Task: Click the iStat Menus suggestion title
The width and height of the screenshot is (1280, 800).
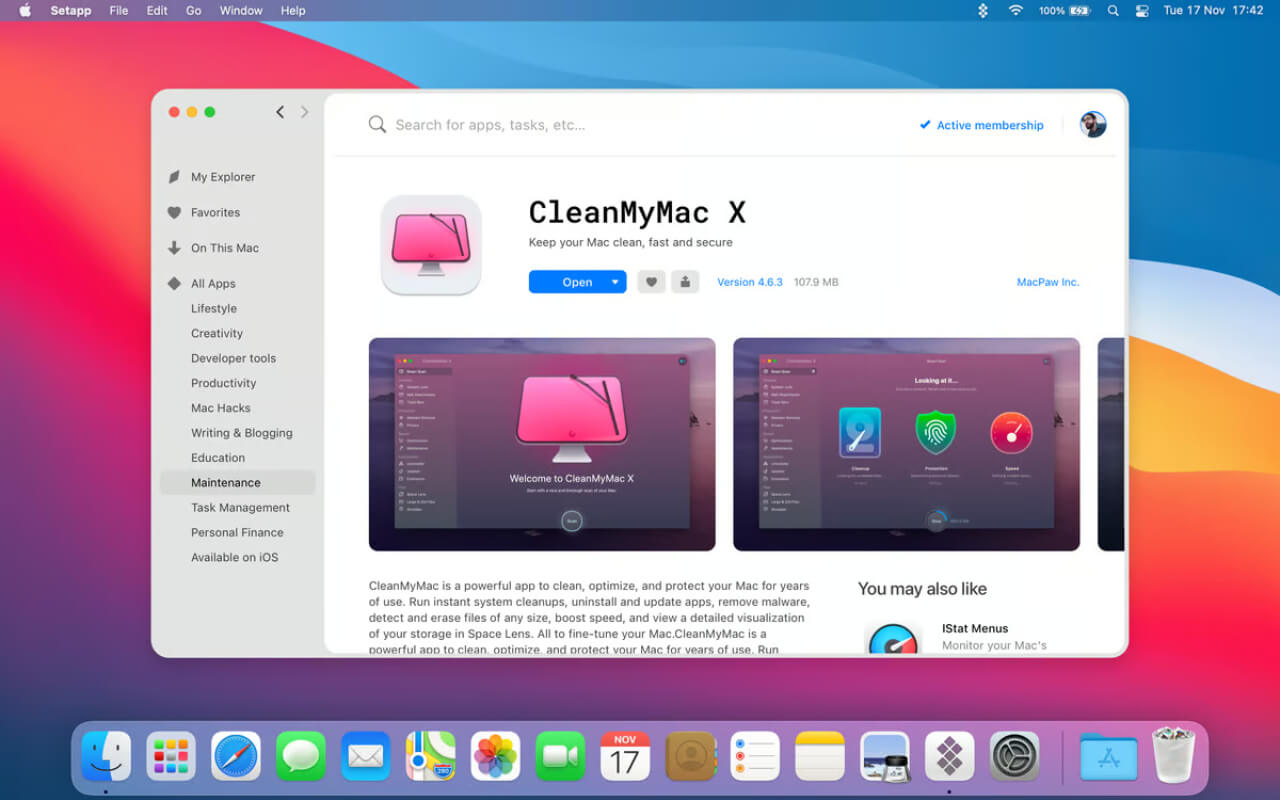Action: pos(975,629)
